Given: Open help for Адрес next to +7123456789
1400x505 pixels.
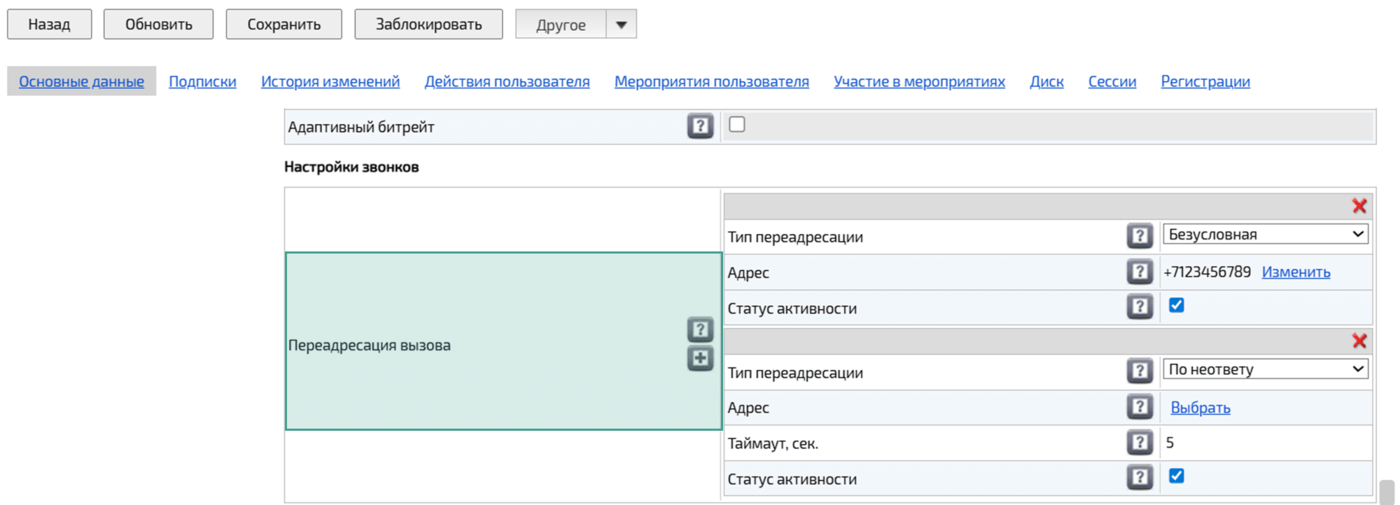Looking at the screenshot, I should point(1139,272).
